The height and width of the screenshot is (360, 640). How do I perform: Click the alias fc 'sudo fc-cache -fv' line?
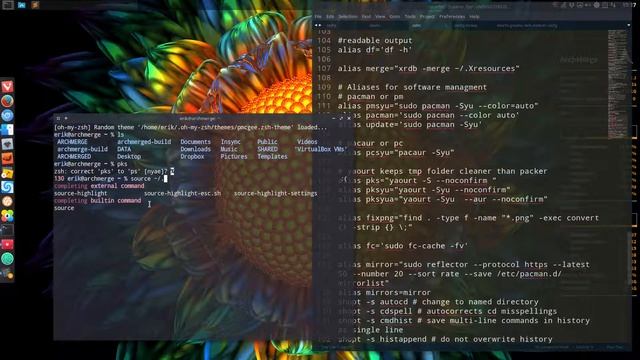click(402, 246)
